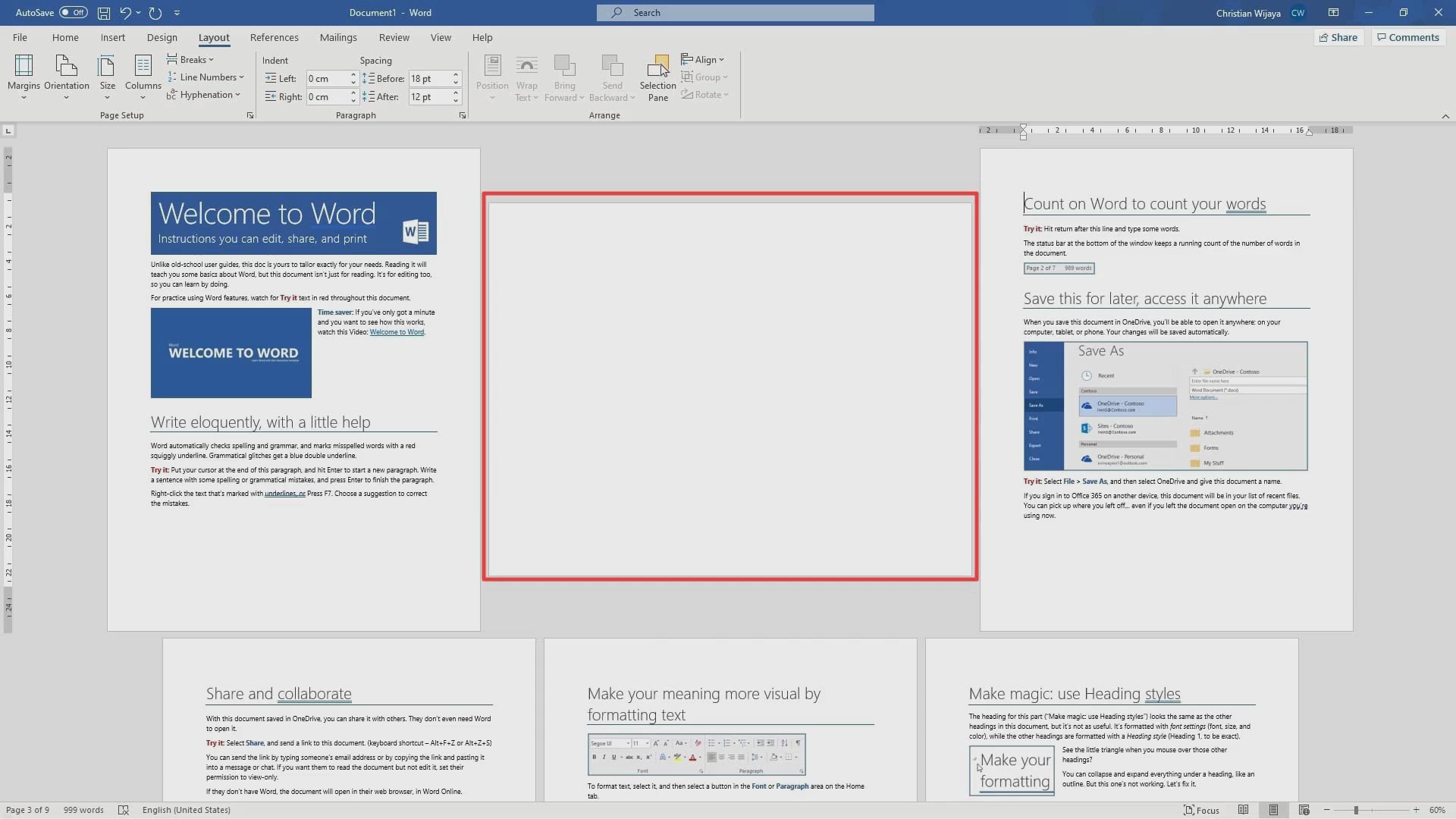Open Paragraph dialog launcher
This screenshot has height=819, width=1456.
462,115
